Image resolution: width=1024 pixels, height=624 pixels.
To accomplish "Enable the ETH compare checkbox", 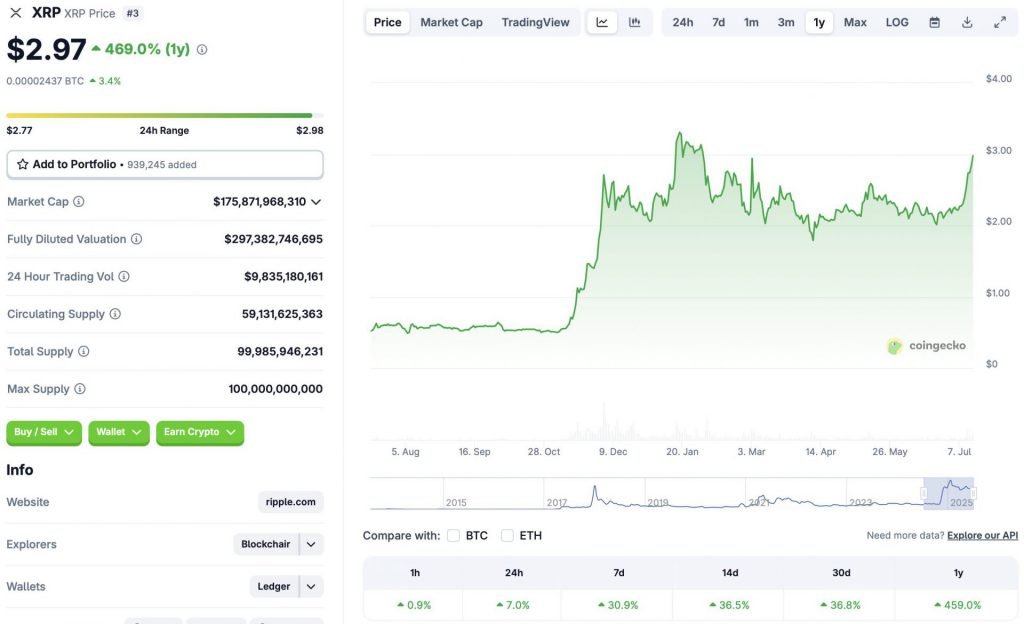I will tap(506, 535).
